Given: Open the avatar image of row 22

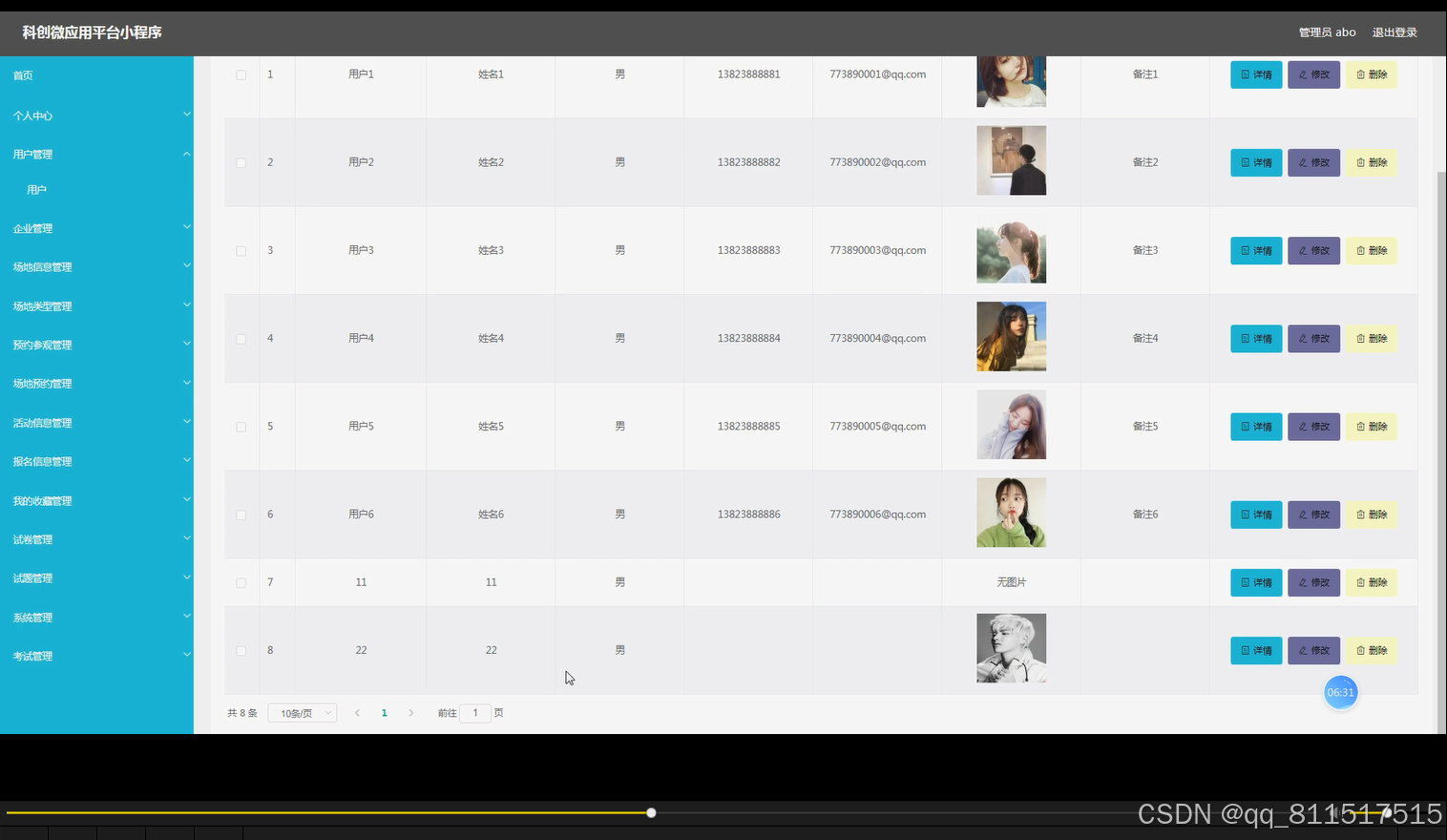Looking at the screenshot, I should pos(1011,648).
